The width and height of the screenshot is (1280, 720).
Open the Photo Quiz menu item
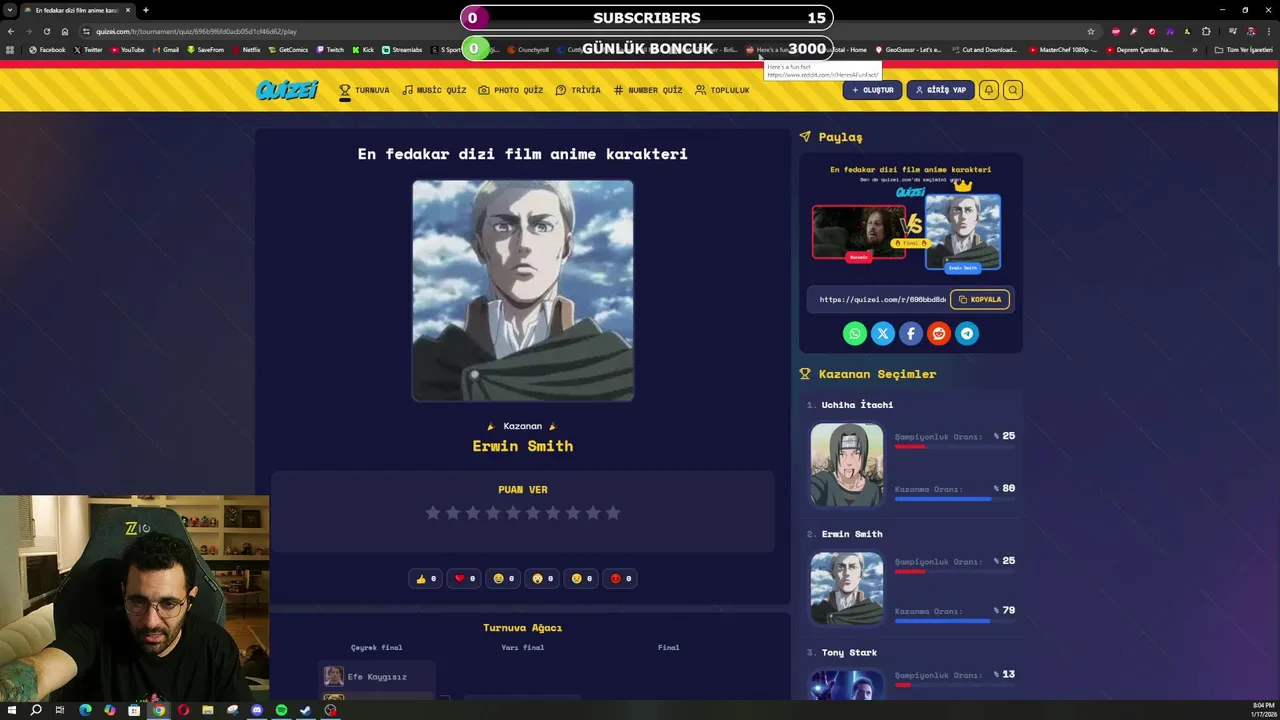511,90
